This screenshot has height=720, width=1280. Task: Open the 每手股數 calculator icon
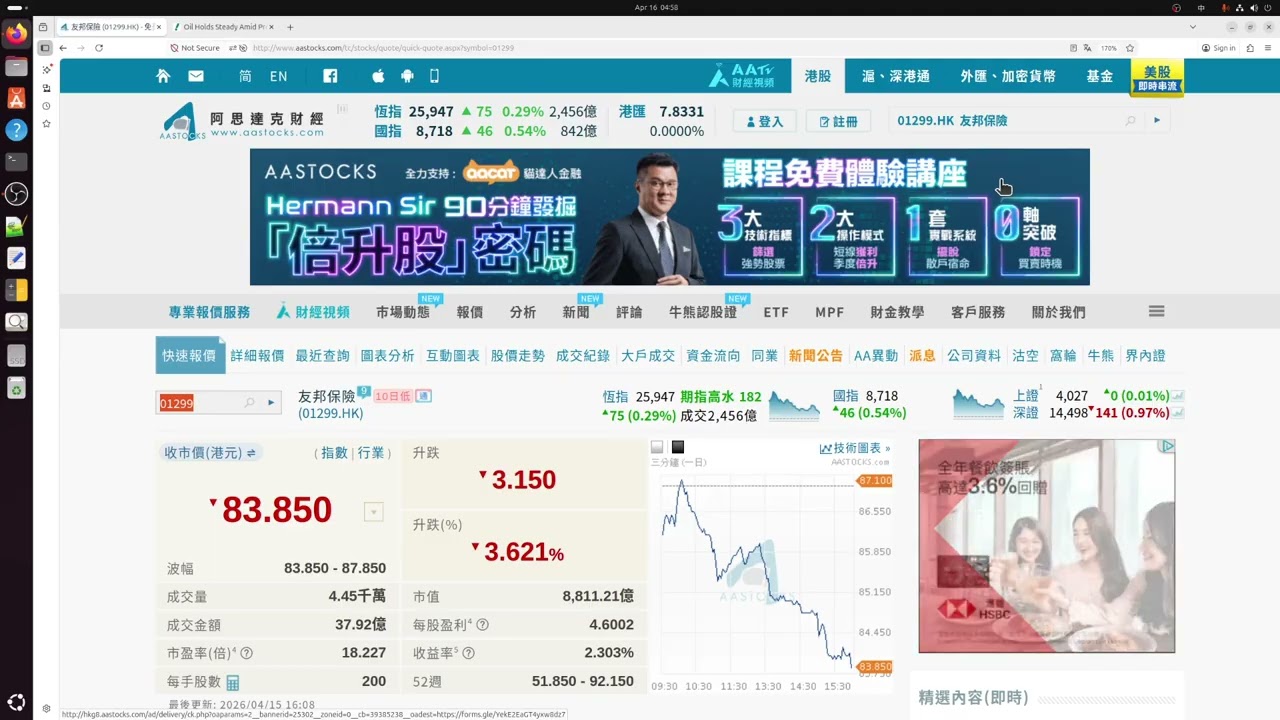tap(233, 683)
